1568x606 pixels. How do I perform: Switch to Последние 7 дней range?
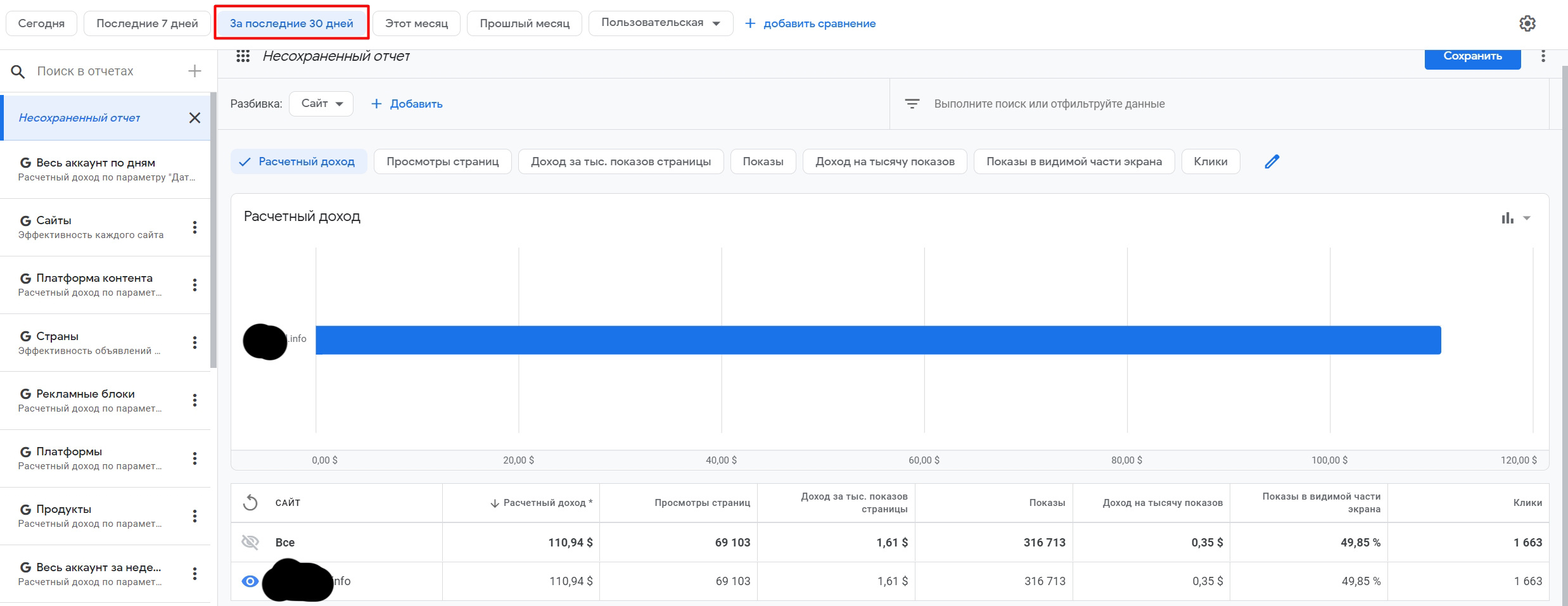pos(147,23)
